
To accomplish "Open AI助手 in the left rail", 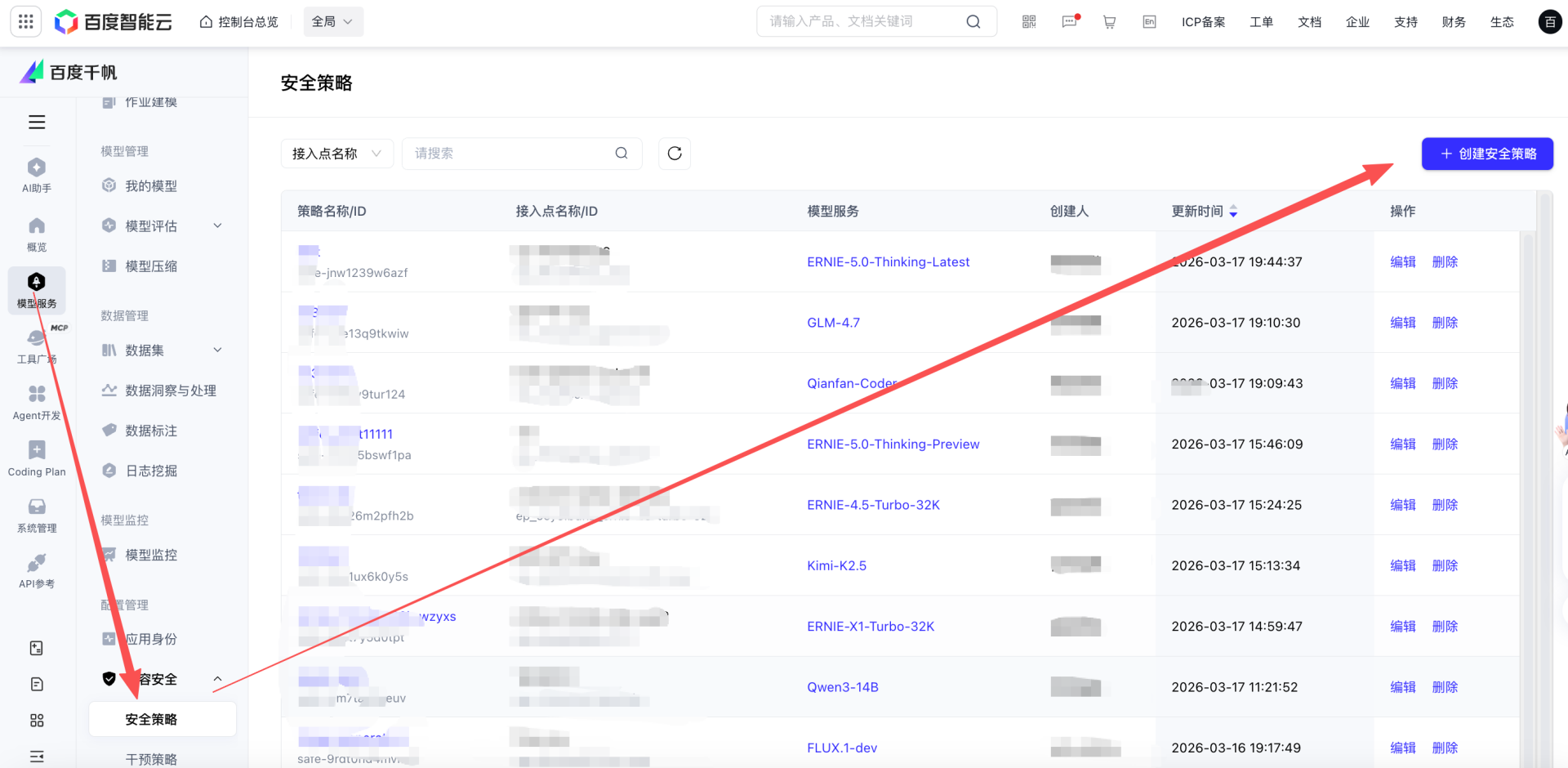I will [x=37, y=176].
